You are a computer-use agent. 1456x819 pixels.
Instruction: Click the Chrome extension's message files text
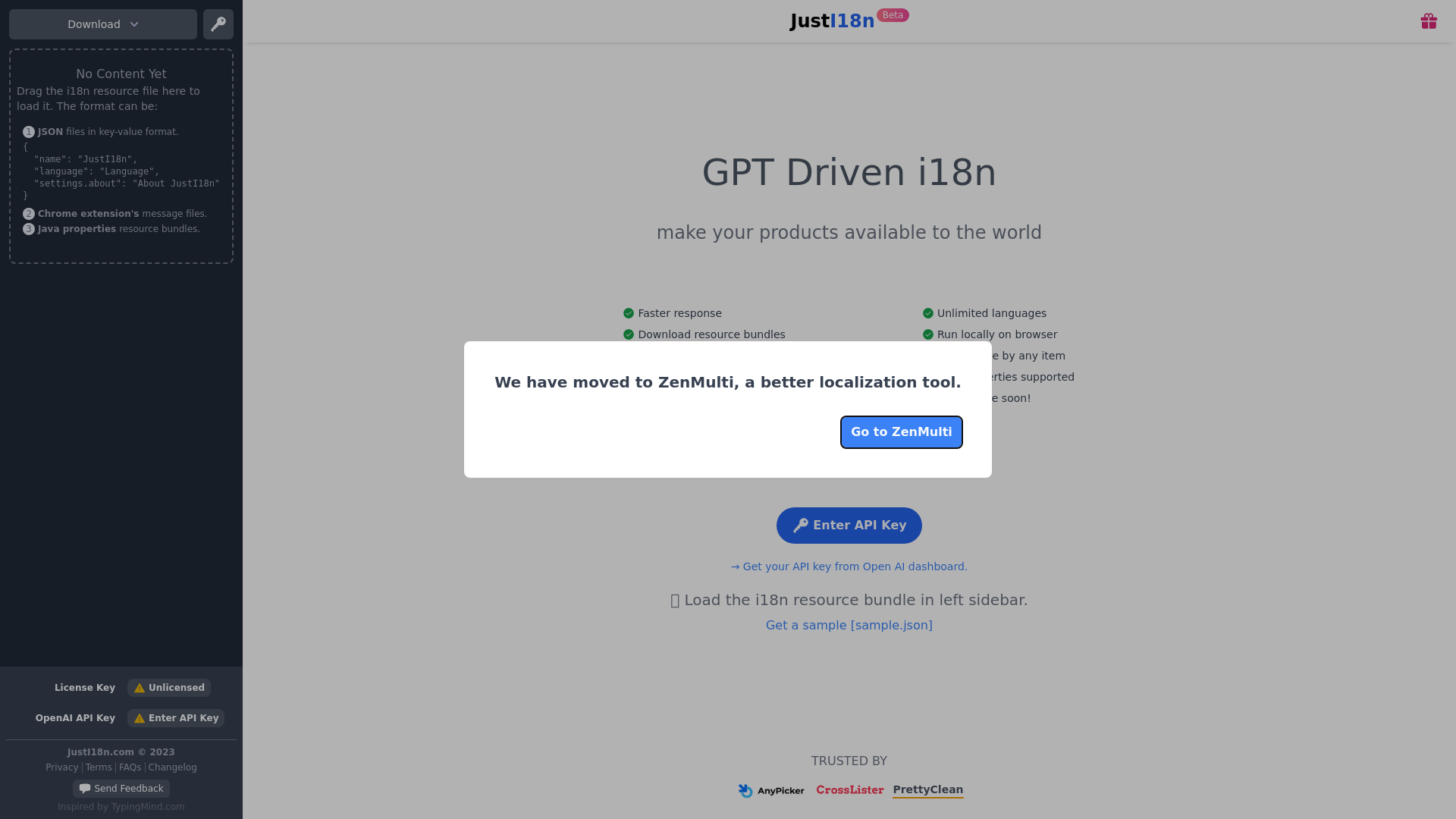[122, 214]
